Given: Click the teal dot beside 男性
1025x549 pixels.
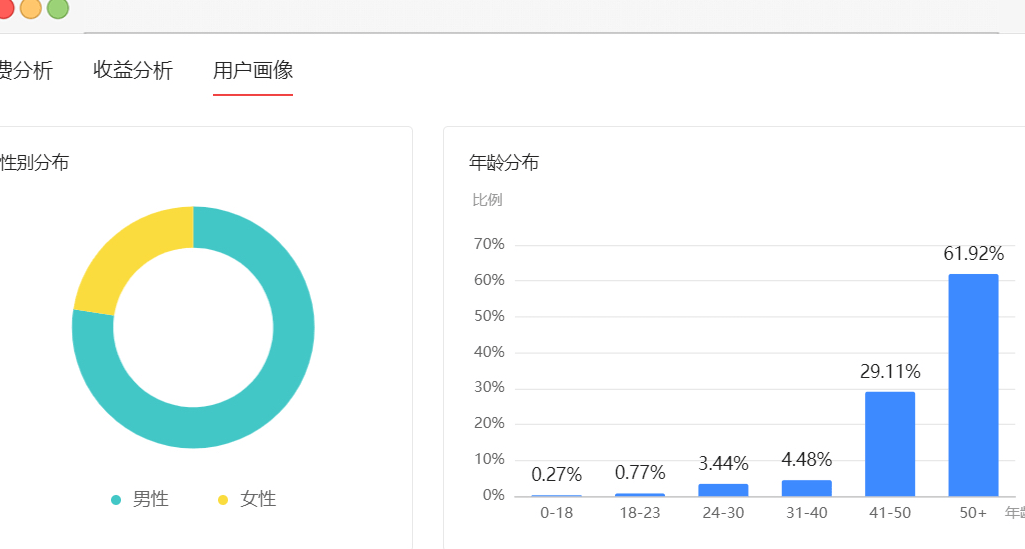Looking at the screenshot, I should 116,500.
